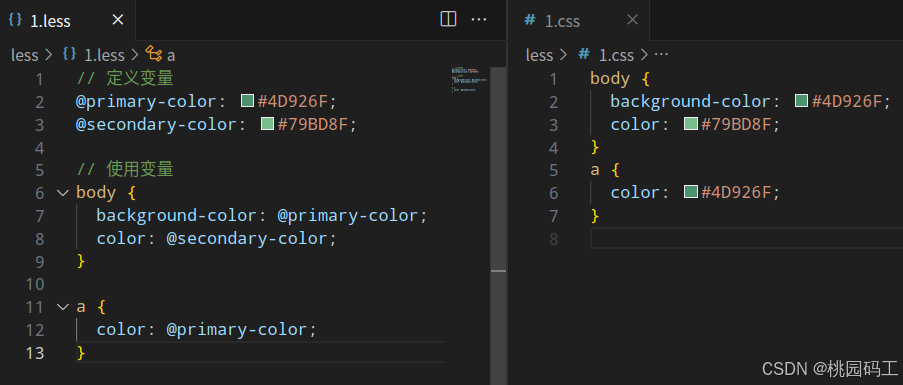
Task: Collapse the 'a' rule fold arrow
Action: [63, 307]
